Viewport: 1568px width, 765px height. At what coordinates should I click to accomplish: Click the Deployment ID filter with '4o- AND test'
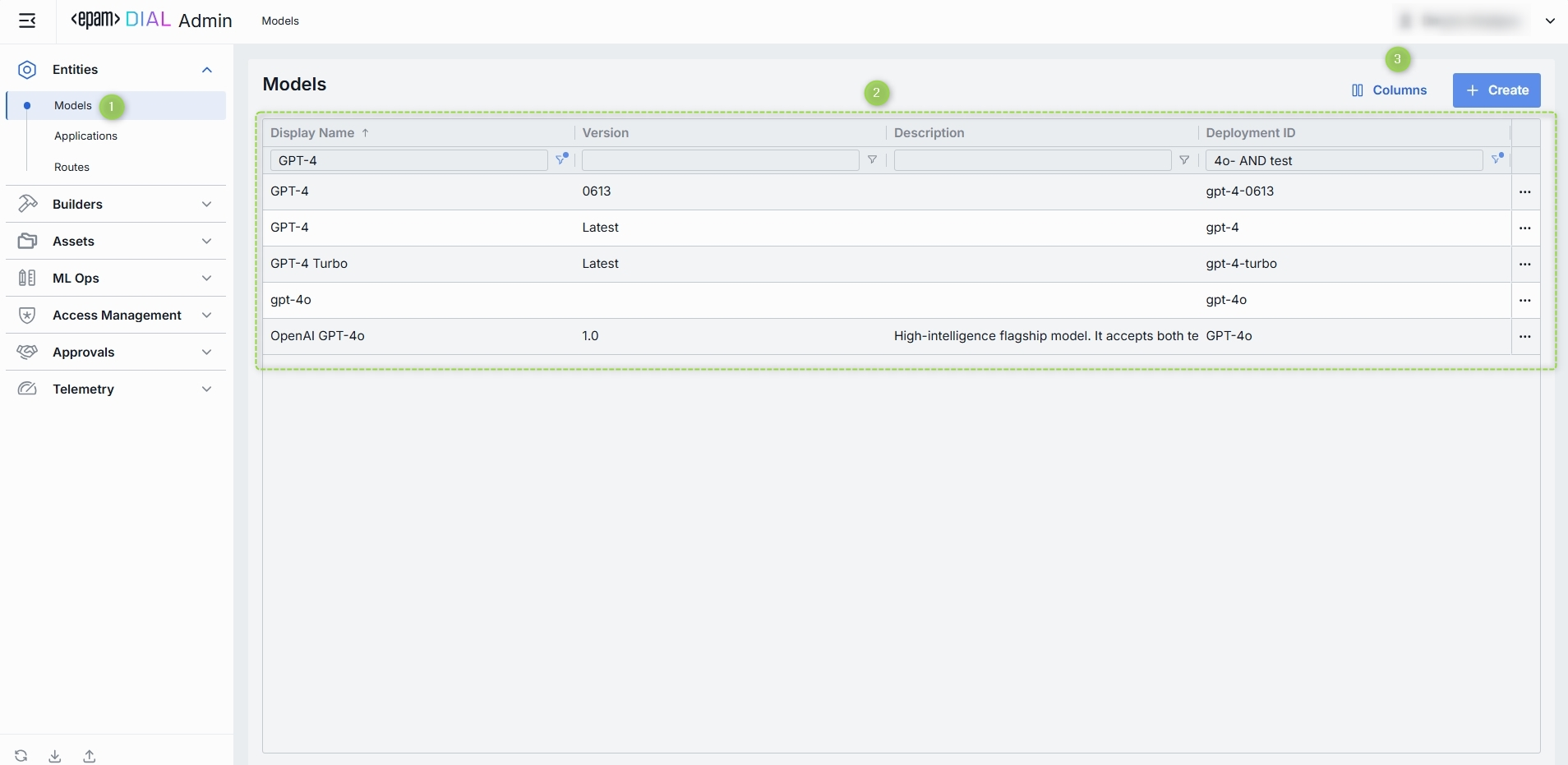click(1344, 160)
